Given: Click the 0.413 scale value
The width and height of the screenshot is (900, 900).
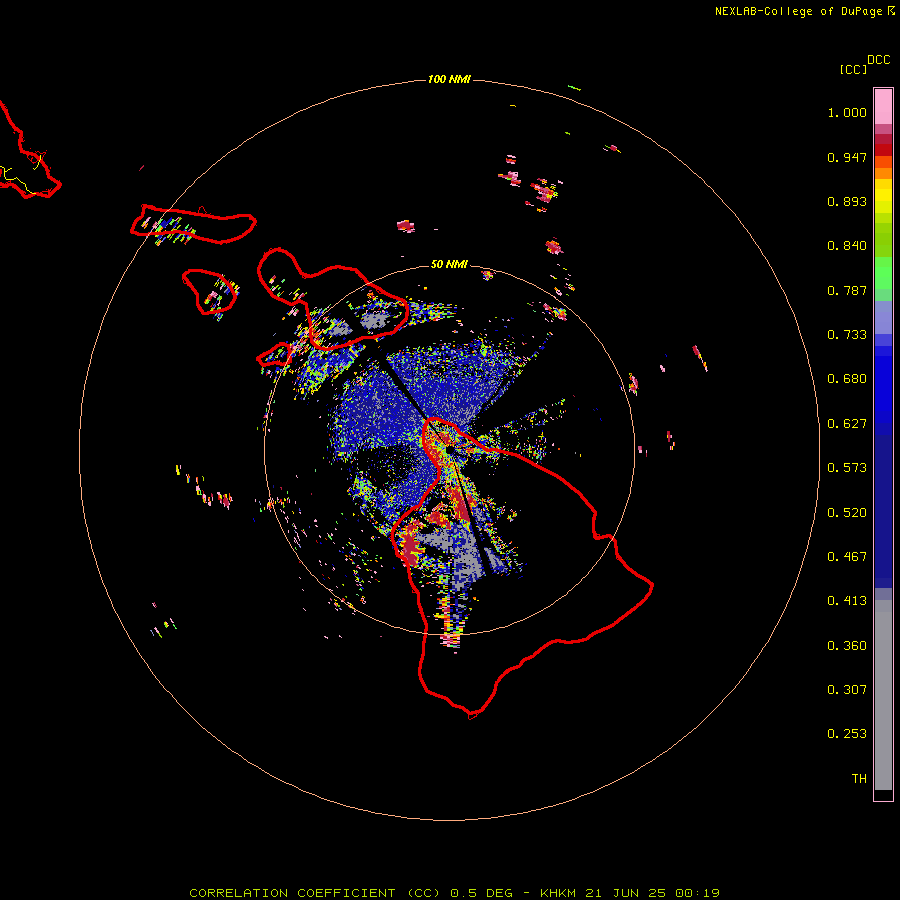Looking at the screenshot, I should click(x=847, y=601).
